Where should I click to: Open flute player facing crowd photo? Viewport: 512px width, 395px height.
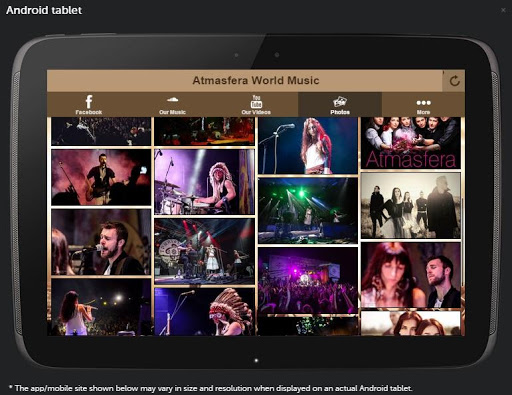point(101,307)
